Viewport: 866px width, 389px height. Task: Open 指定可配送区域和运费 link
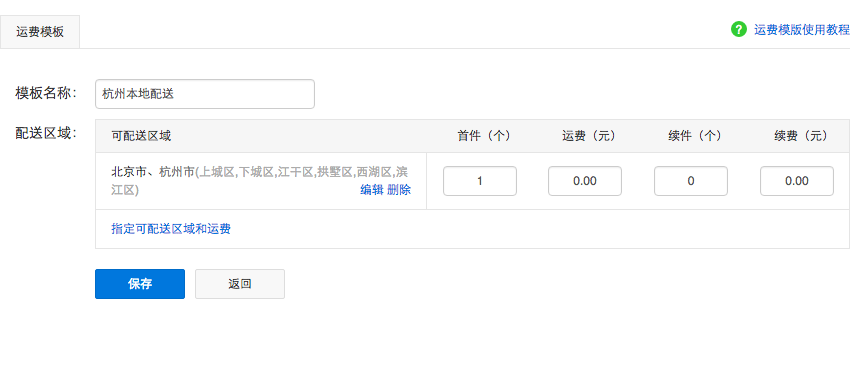171,229
